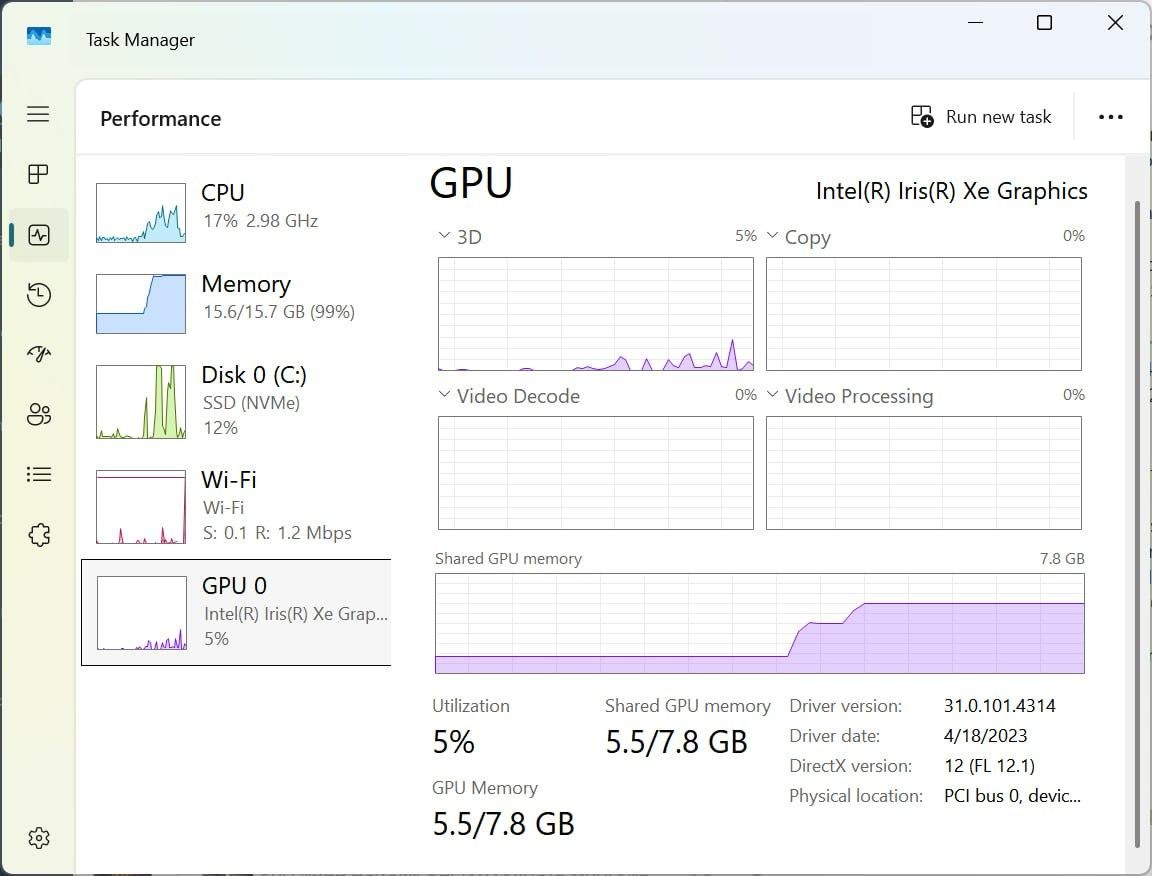Click Run new task
The height and width of the screenshot is (876, 1152).
[x=981, y=116]
